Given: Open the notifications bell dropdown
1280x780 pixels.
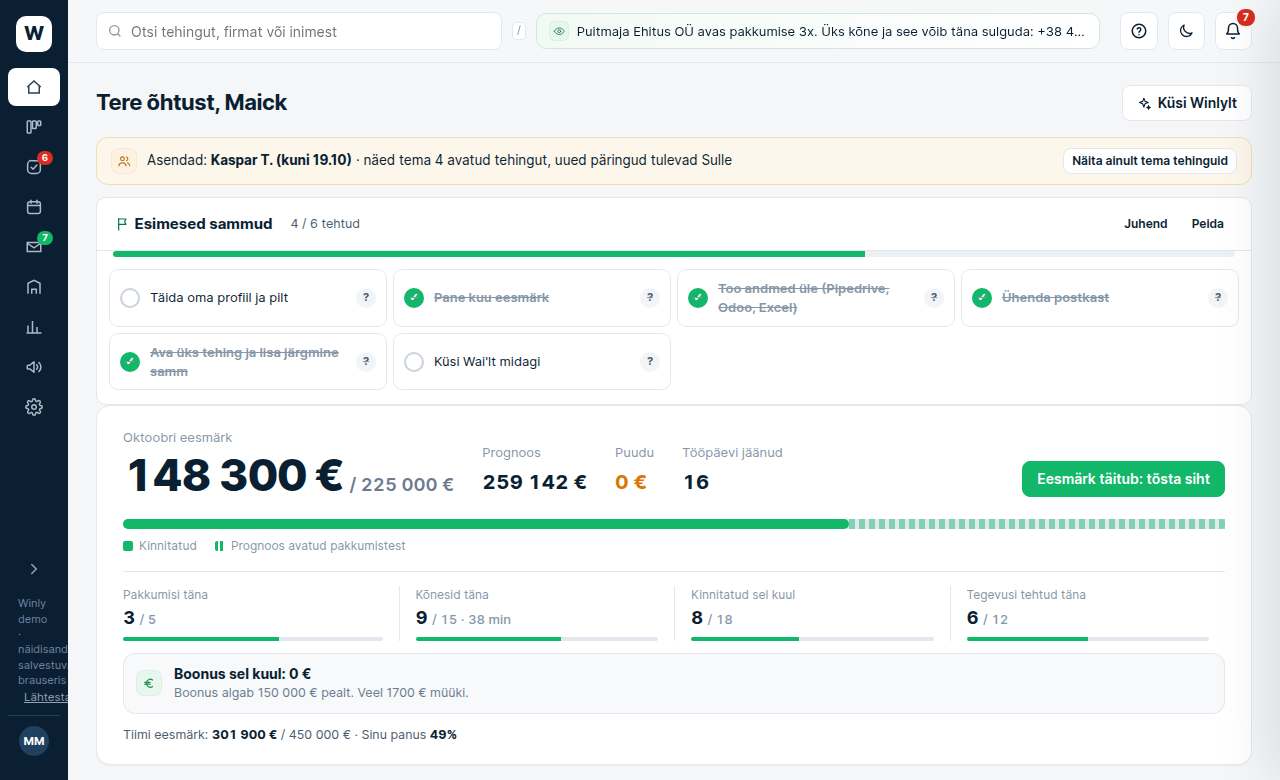Looking at the screenshot, I should pyautogui.click(x=1233, y=31).
